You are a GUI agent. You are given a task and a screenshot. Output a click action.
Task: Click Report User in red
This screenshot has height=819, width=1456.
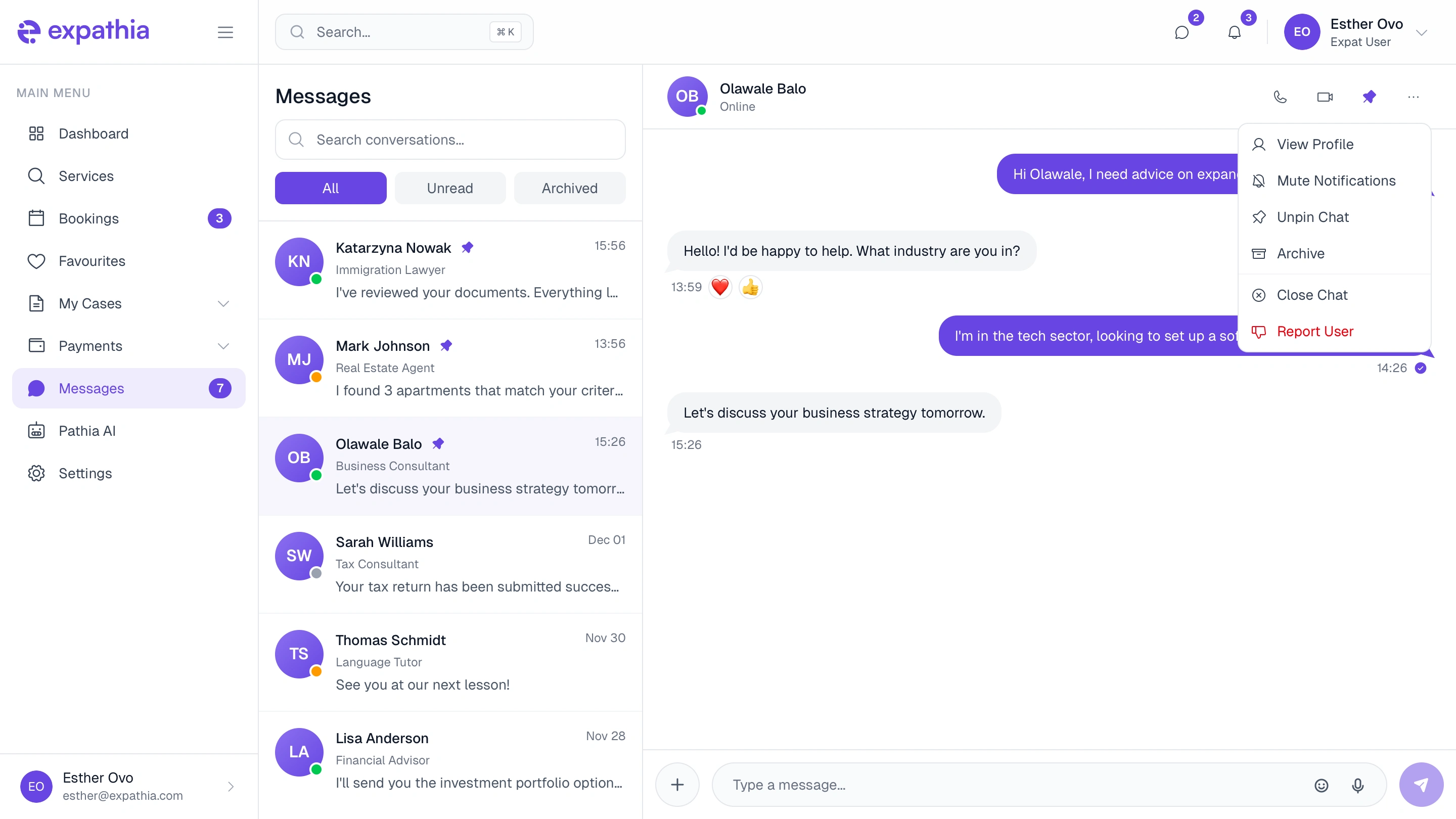pos(1314,331)
